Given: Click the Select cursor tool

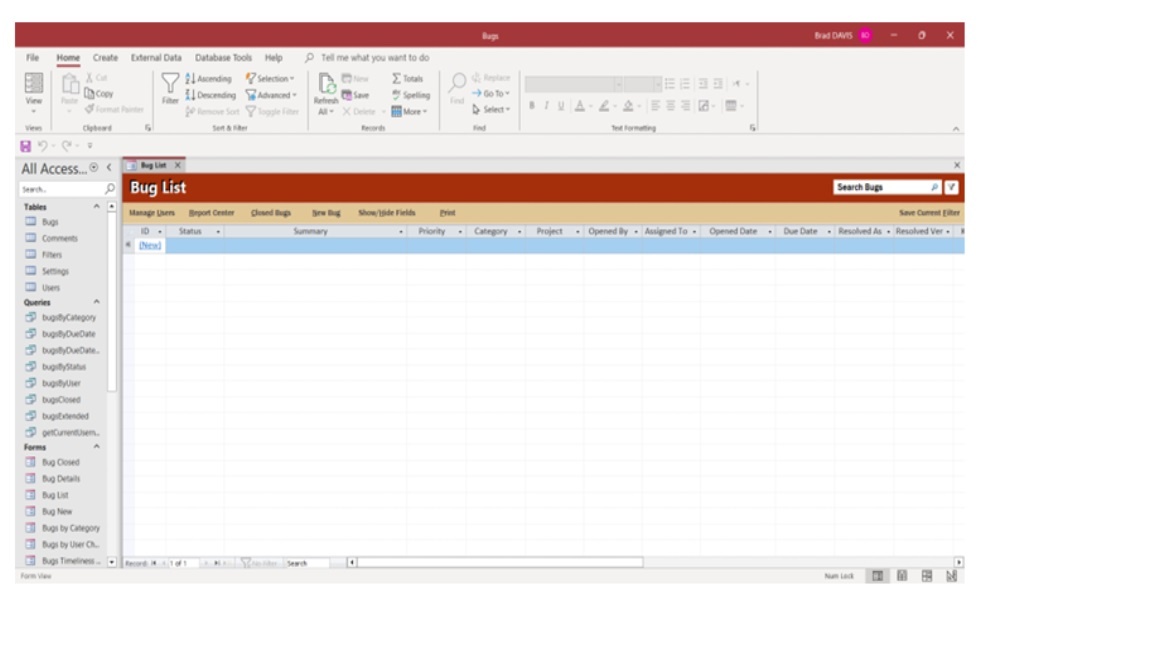Looking at the screenshot, I should click(x=491, y=109).
